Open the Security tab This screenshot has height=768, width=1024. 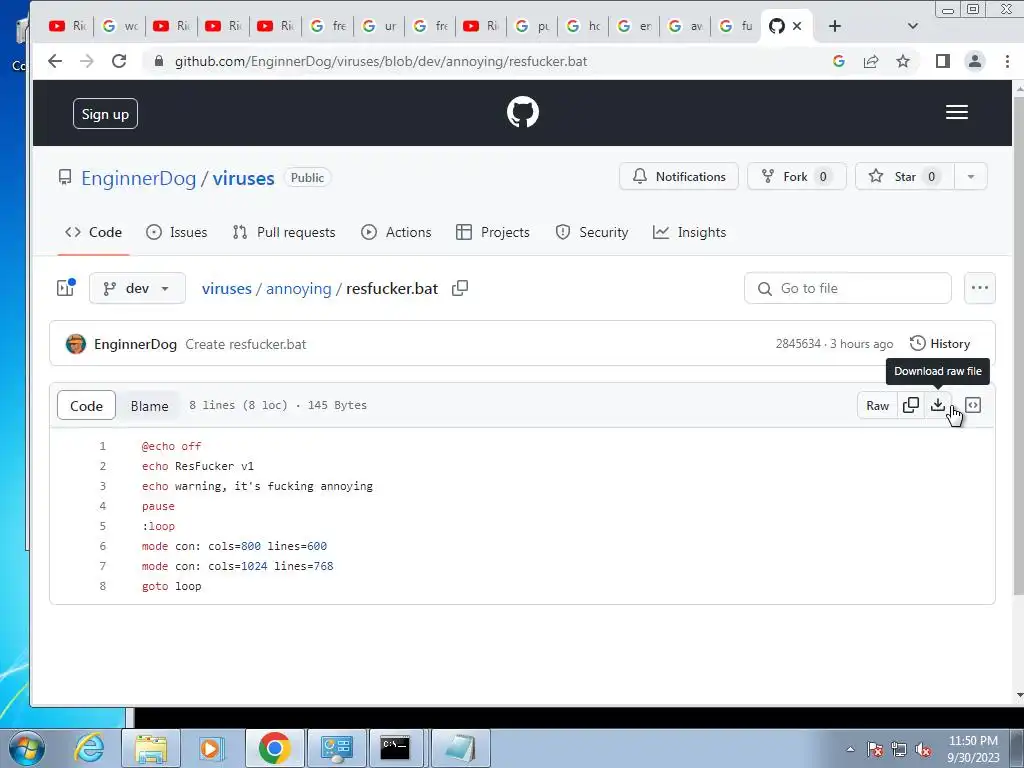pyautogui.click(x=592, y=232)
